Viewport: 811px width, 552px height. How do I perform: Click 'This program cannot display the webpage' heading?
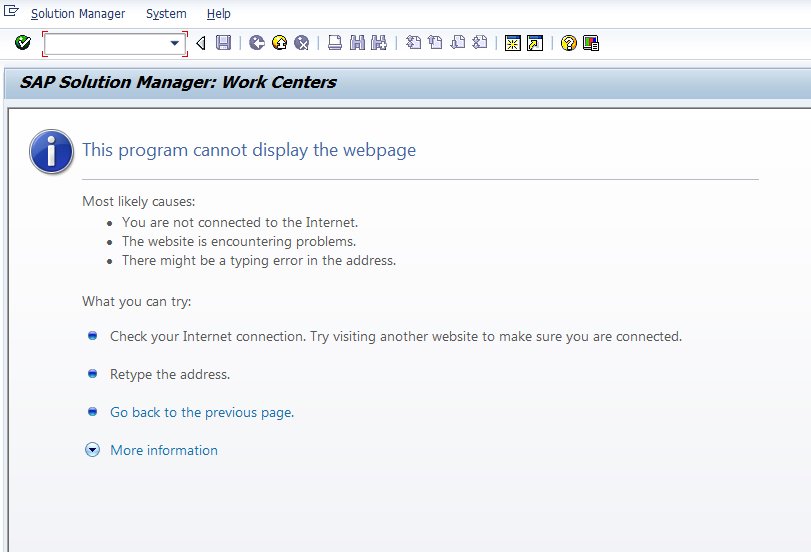[x=249, y=150]
